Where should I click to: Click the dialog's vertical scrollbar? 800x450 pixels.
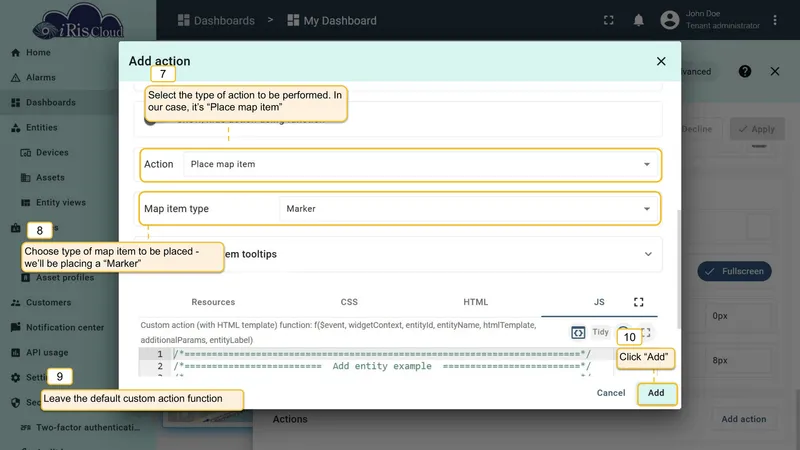pyautogui.click(x=678, y=269)
